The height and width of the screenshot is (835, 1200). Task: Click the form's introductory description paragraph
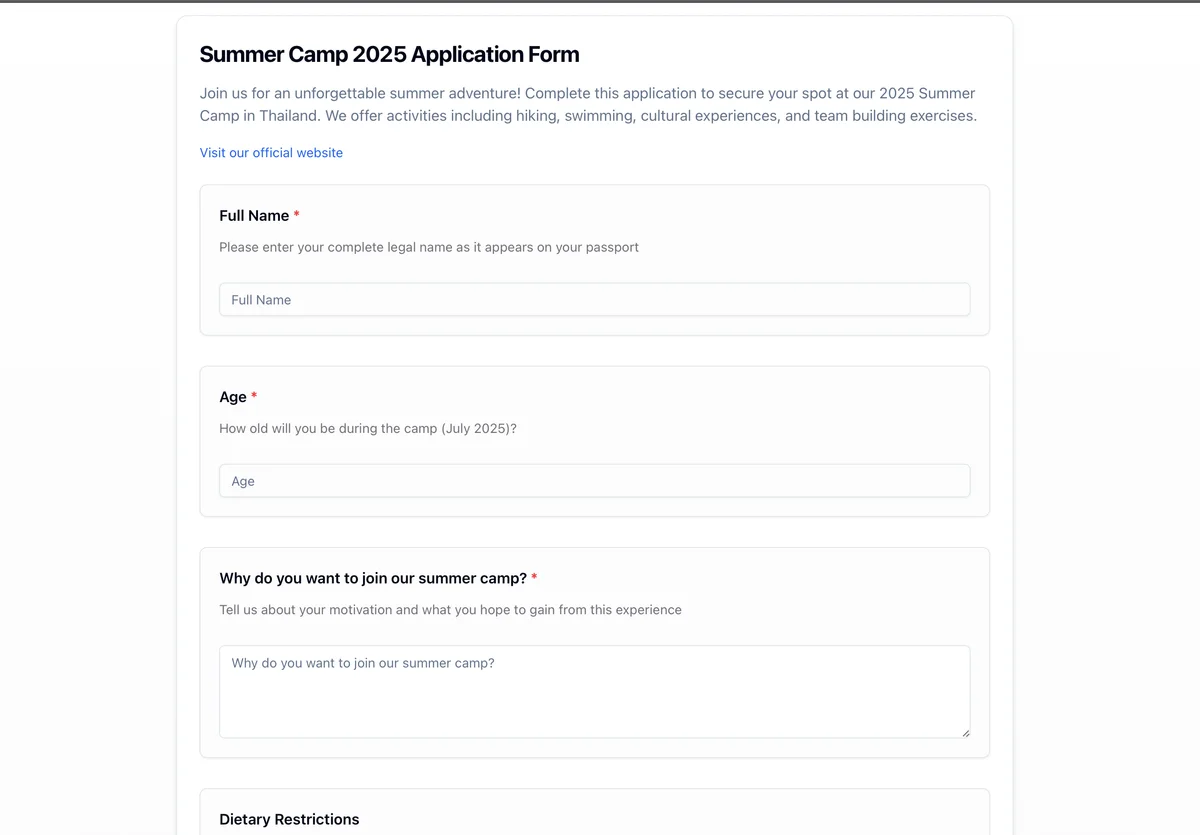588,104
